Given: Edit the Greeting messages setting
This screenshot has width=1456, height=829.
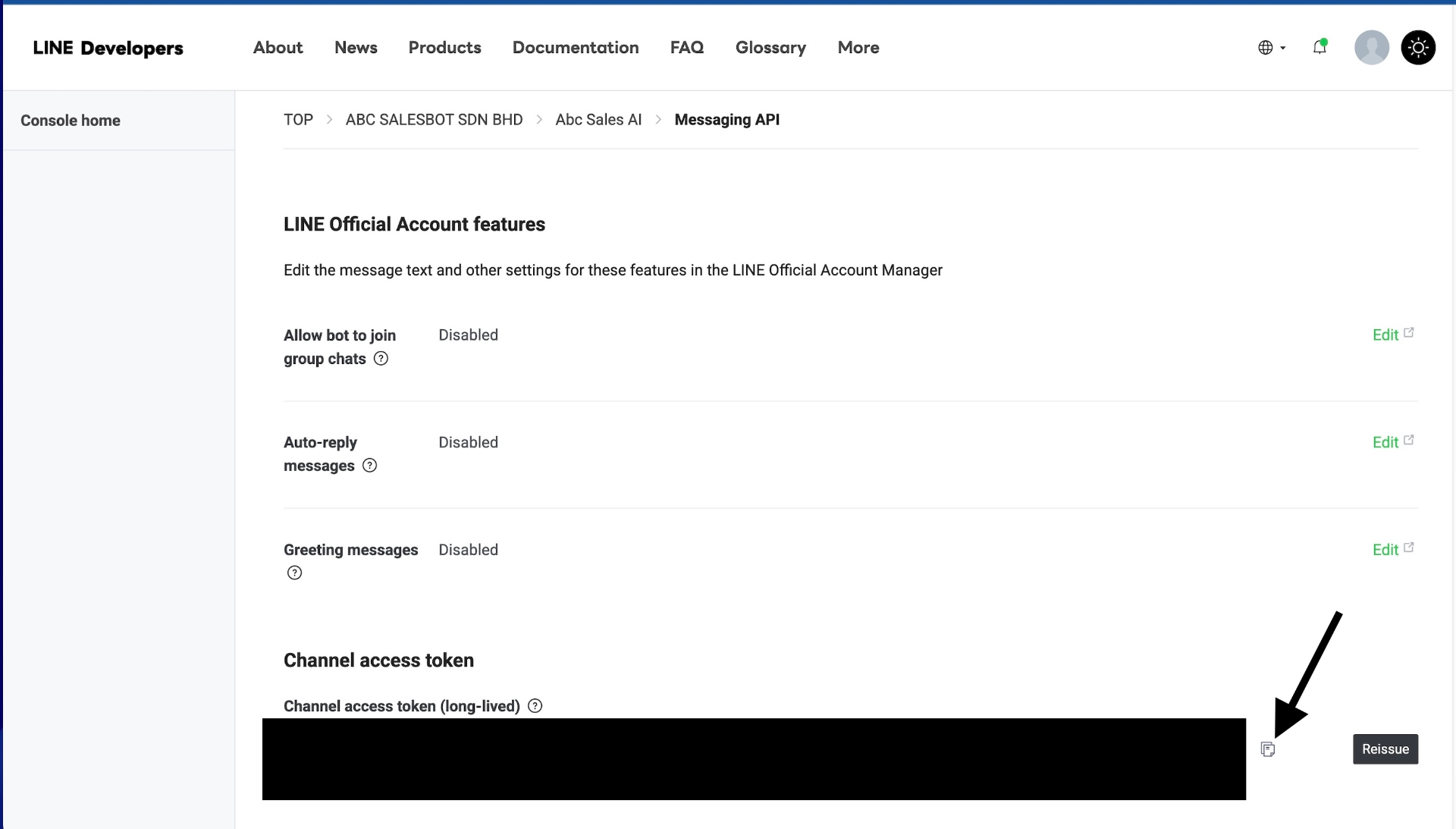Looking at the screenshot, I should click(1385, 550).
